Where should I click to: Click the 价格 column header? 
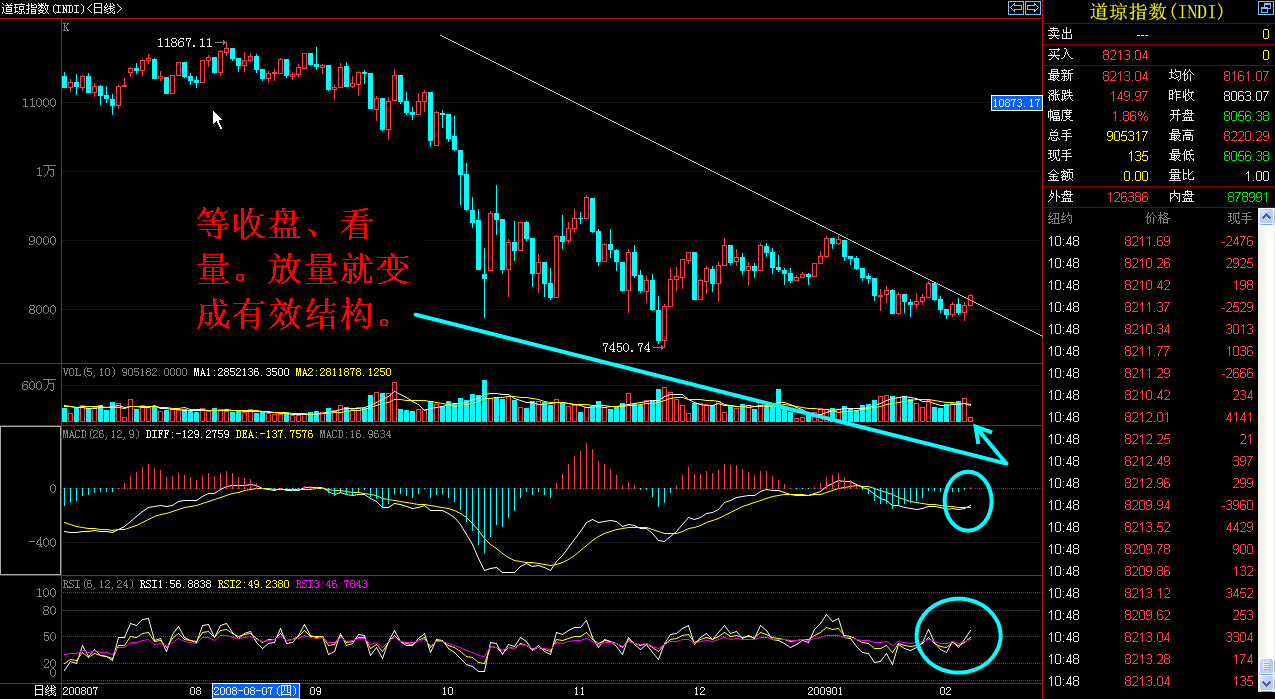(x=1157, y=218)
